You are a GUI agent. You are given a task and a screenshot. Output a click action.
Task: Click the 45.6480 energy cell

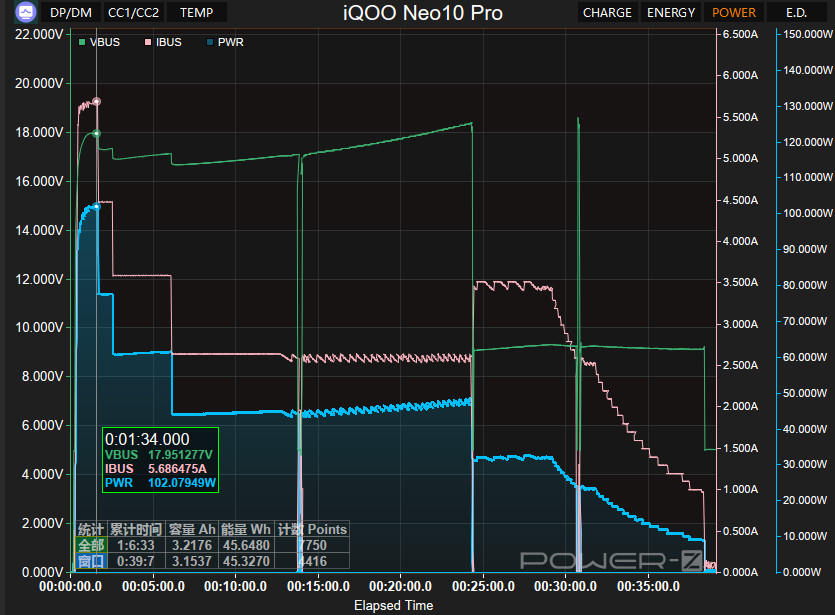pos(246,545)
